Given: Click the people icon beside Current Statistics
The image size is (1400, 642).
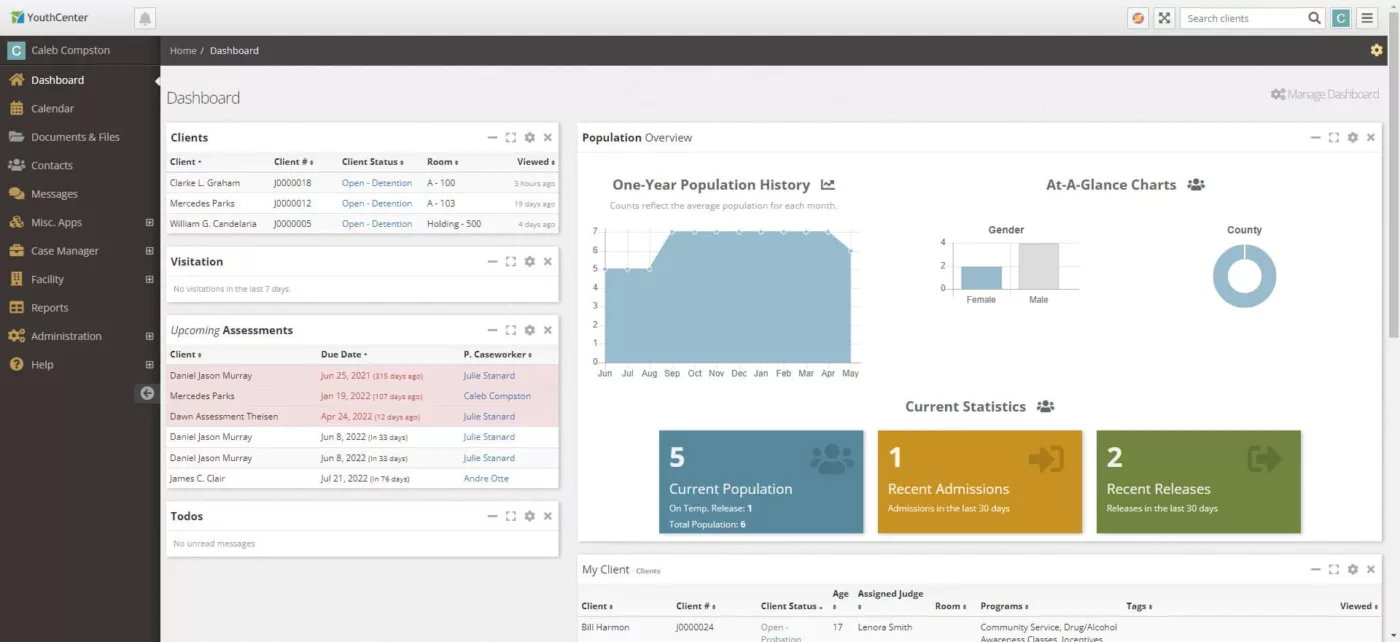Looking at the screenshot, I should pyautogui.click(x=1045, y=406).
